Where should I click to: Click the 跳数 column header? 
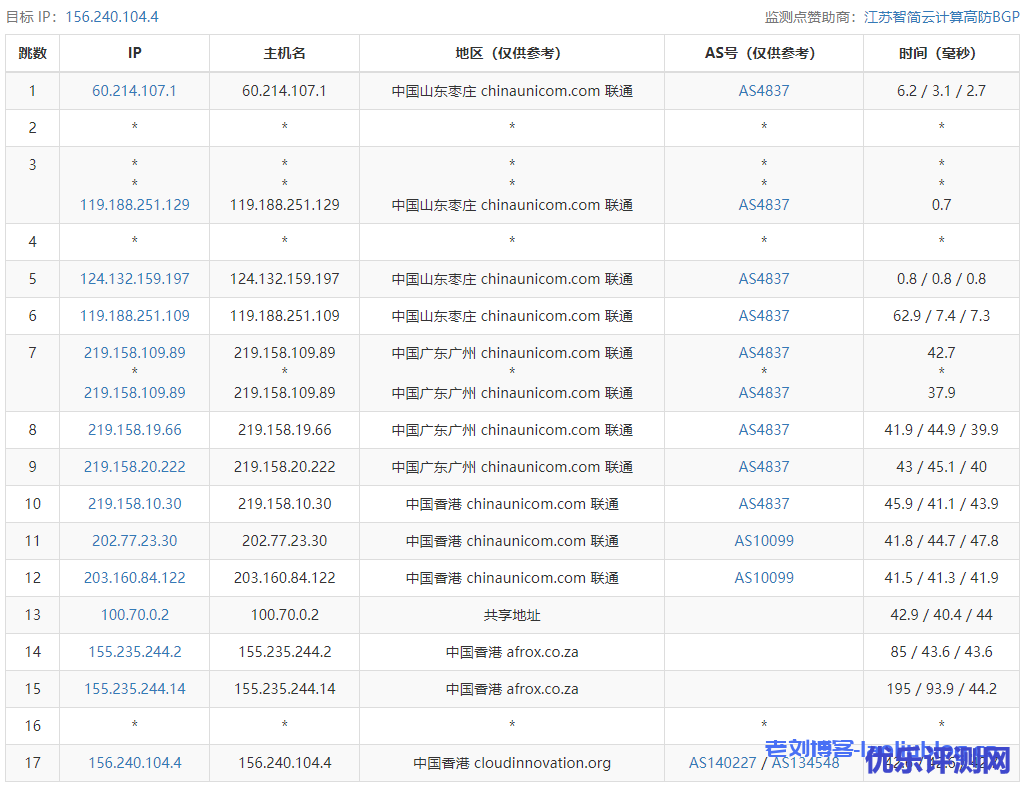coord(32,54)
